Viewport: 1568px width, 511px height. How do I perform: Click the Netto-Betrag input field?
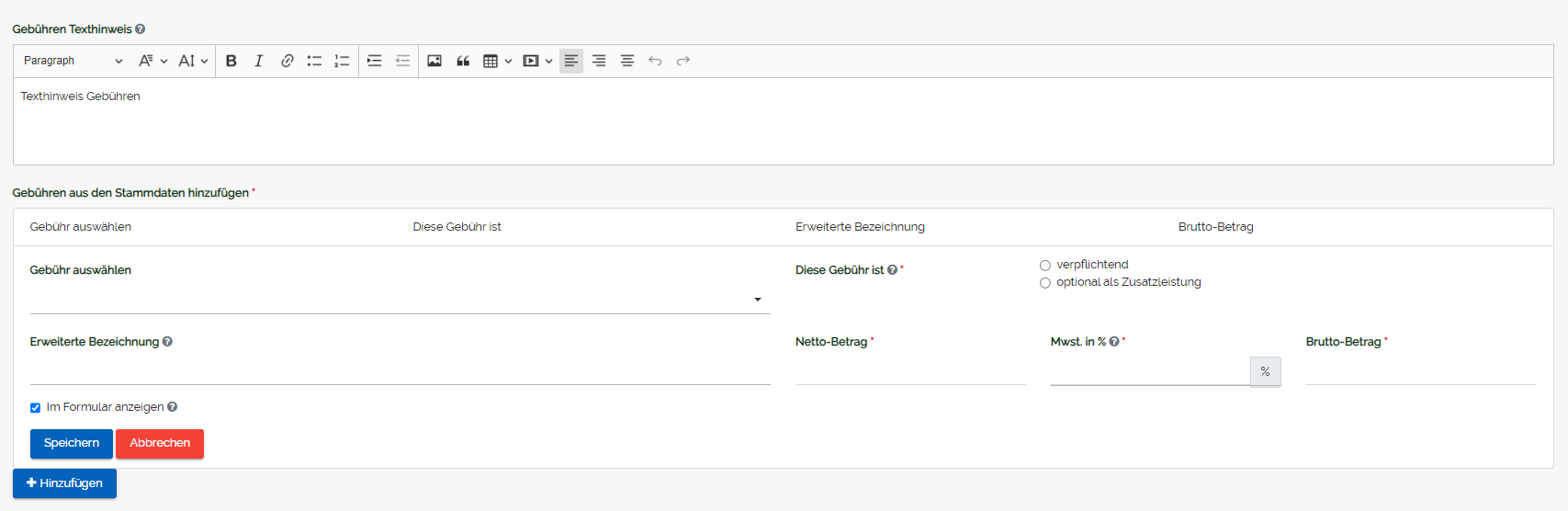click(x=909, y=372)
